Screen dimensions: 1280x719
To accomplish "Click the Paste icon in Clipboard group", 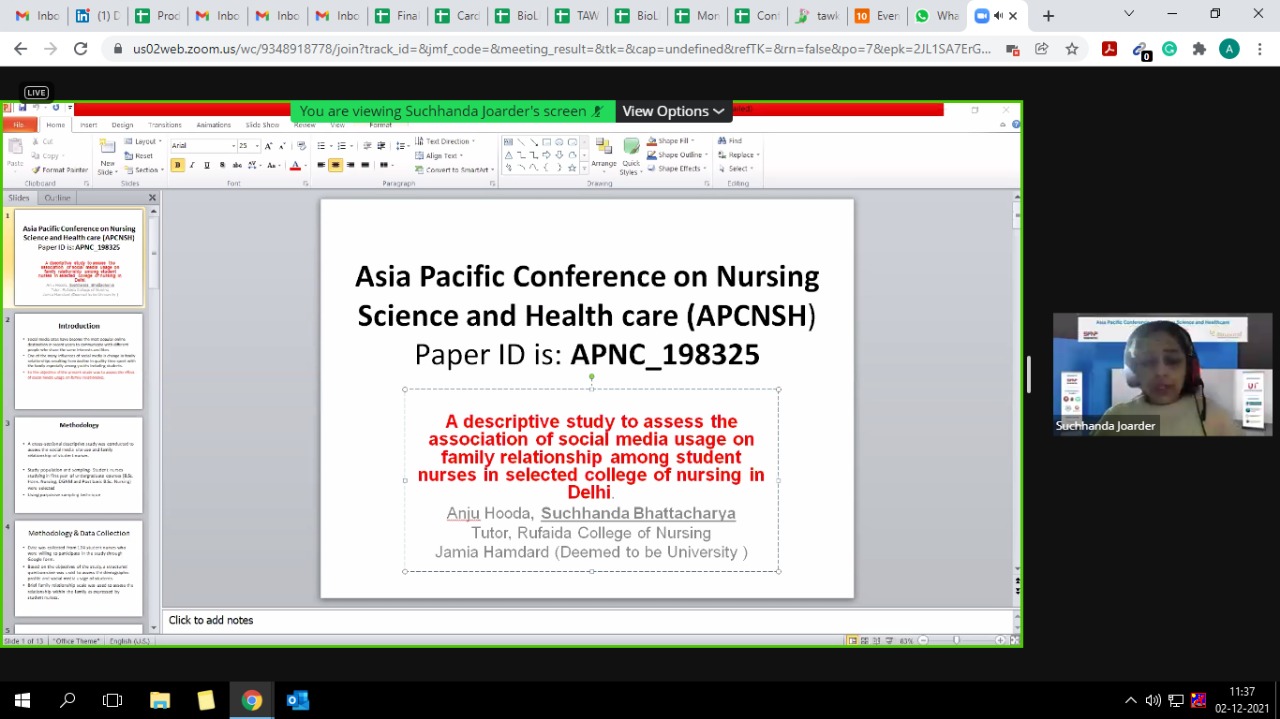I will [15, 146].
